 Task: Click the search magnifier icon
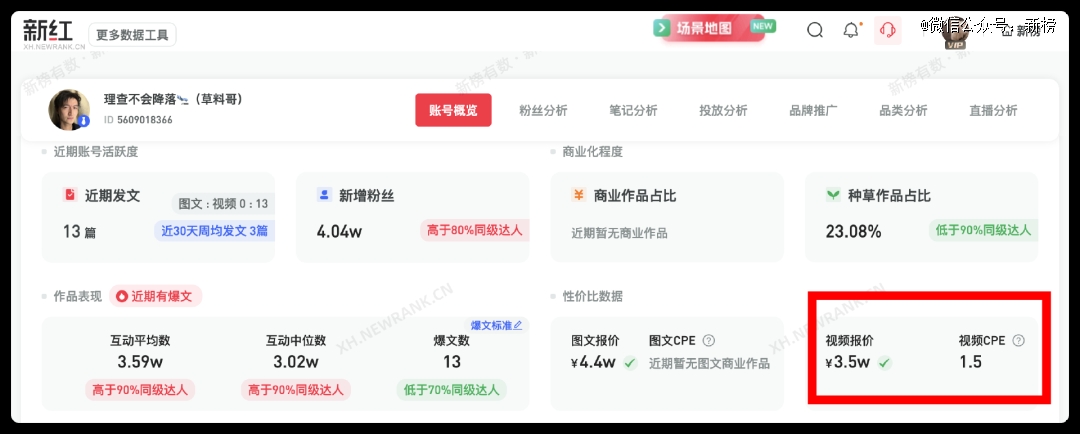pyautogui.click(x=815, y=30)
